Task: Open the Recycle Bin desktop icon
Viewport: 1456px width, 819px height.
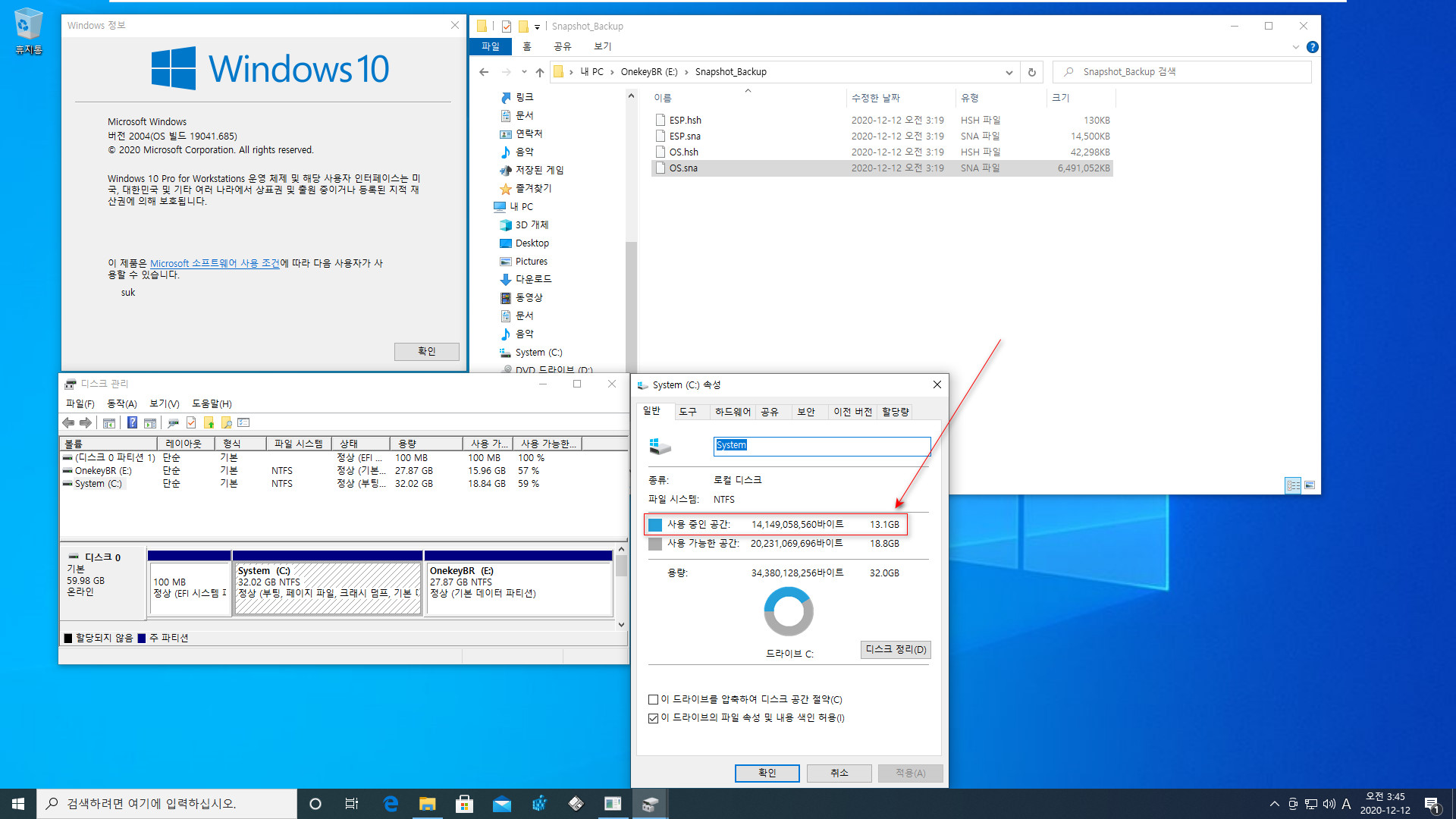Action: [x=29, y=31]
